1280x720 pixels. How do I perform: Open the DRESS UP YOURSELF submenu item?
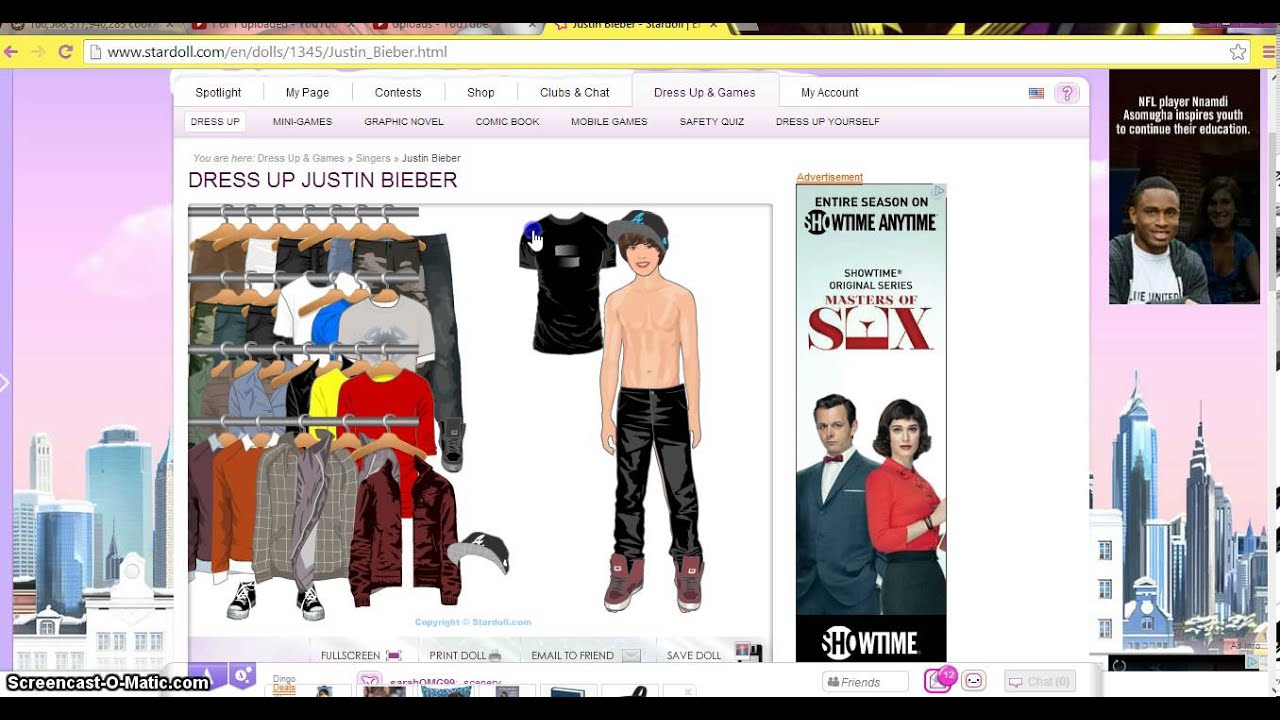[828, 122]
